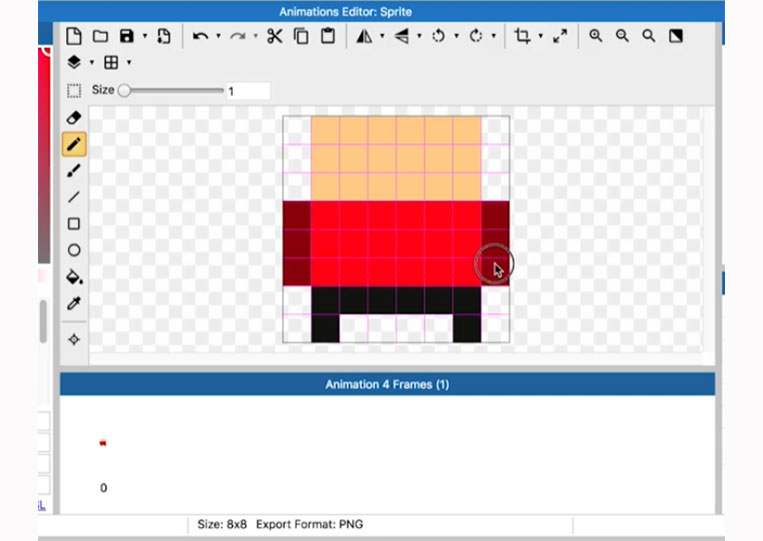This screenshot has width=763, height=541.
Task: Zoom out of the canvas
Action: pyautogui.click(x=622, y=36)
